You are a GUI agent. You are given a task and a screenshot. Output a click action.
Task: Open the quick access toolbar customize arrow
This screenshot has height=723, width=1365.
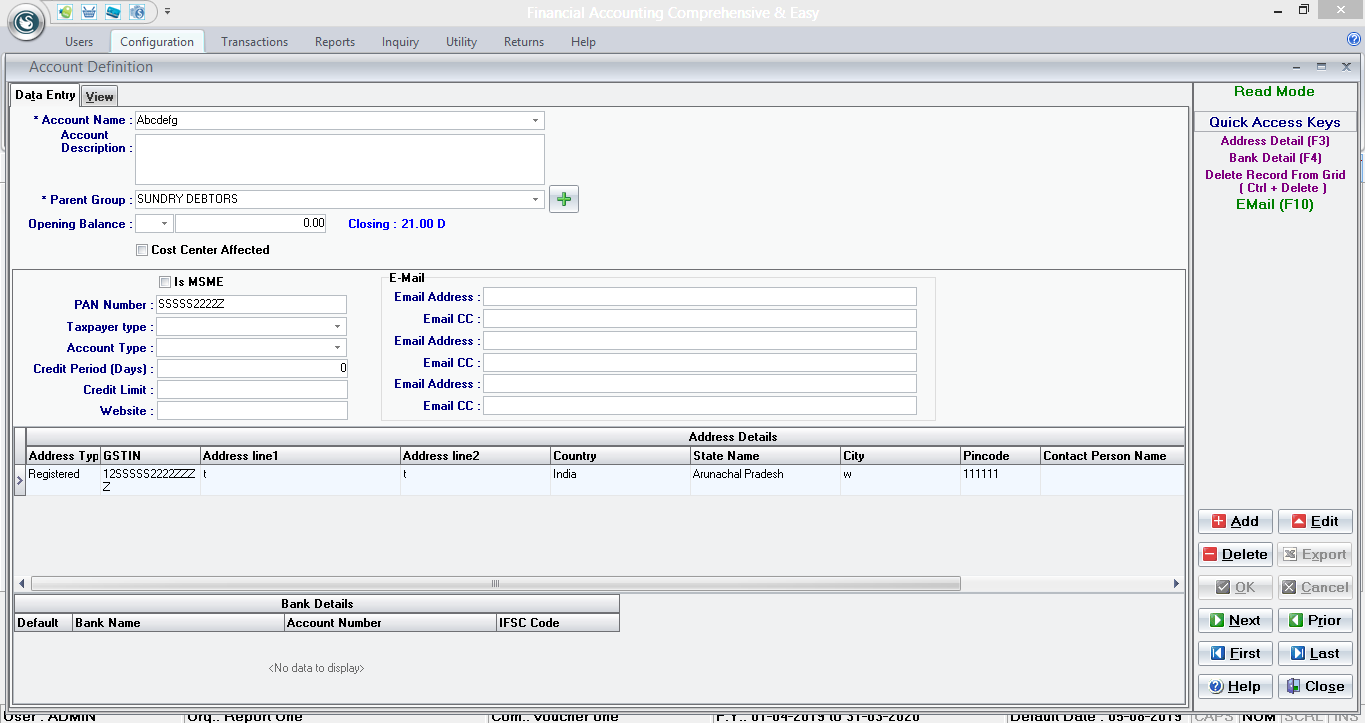[167, 12]
